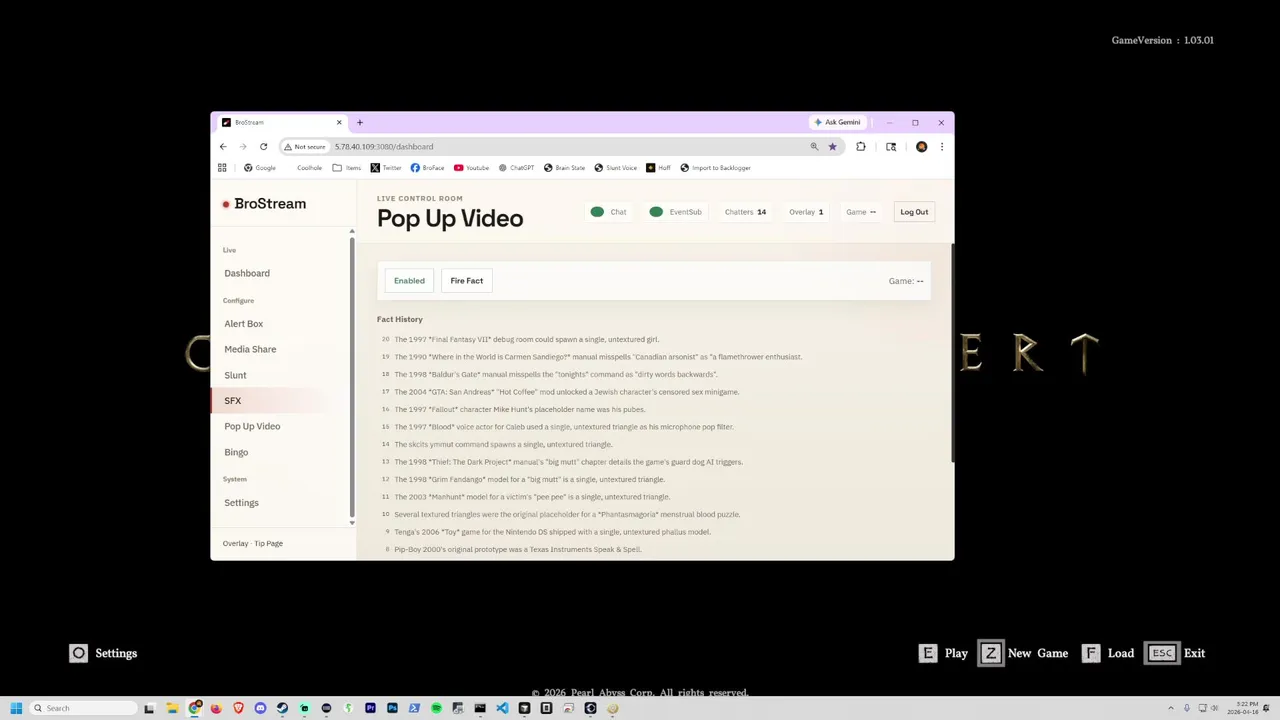Open Steam from the taskbar
The width and height of the screenshot is (1280, 720).
tap(282, 708)
